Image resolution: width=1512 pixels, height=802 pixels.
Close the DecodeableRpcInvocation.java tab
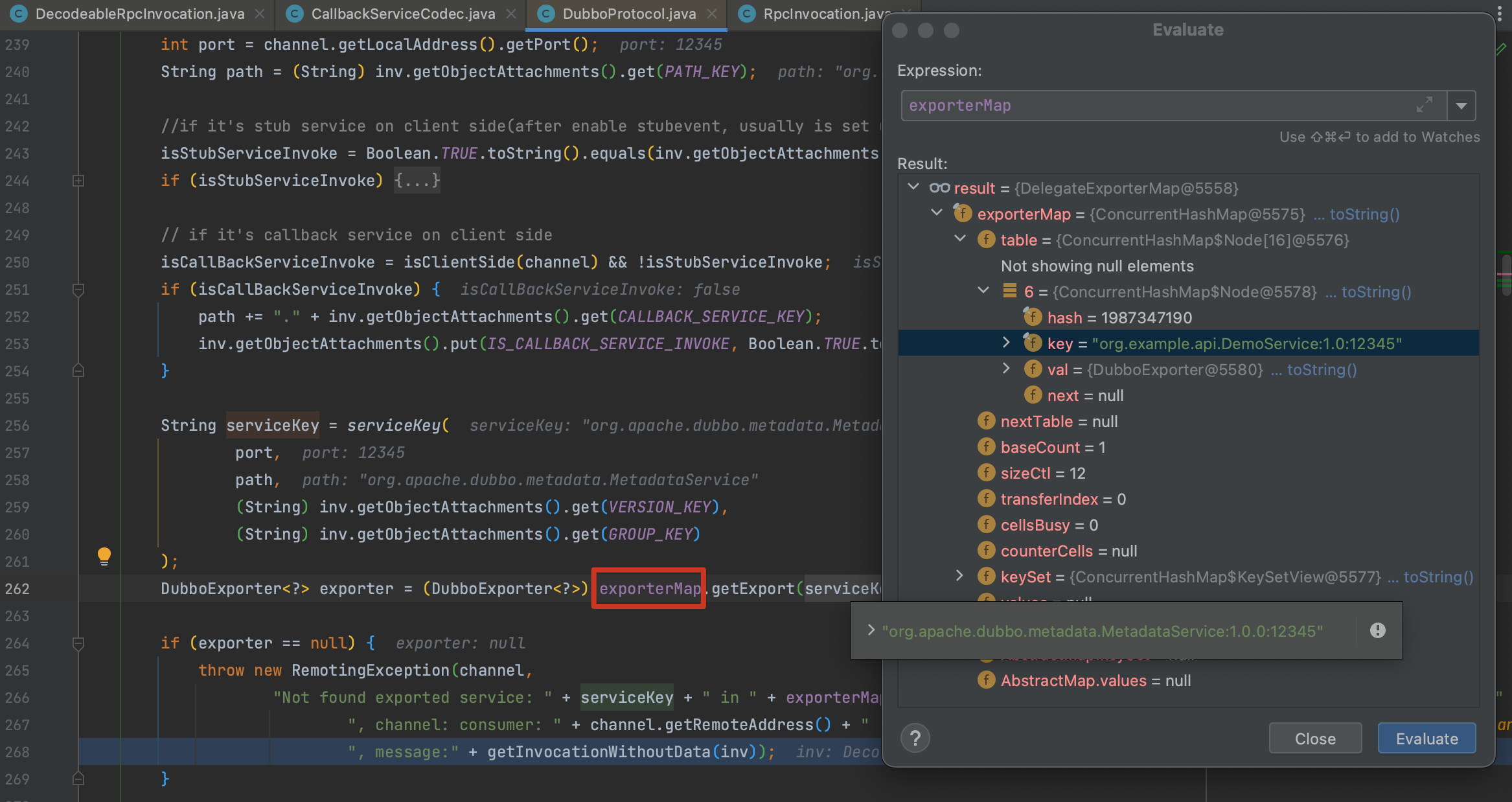coord(260,14)
